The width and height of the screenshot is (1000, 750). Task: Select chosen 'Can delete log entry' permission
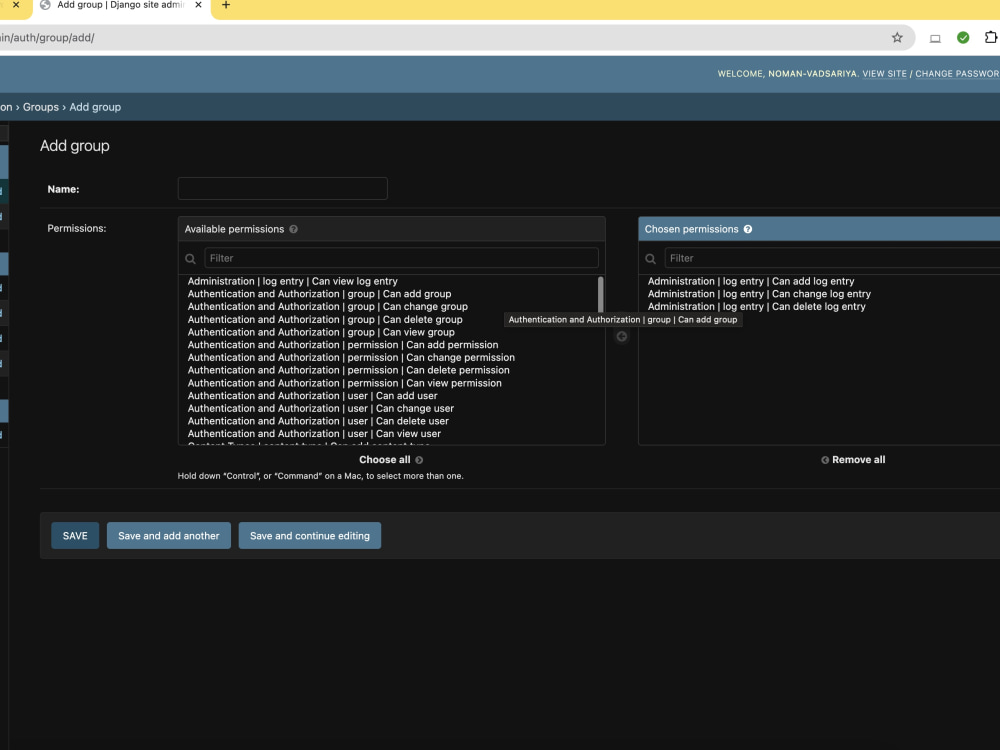pyautogui.click(x=756, y=307)
